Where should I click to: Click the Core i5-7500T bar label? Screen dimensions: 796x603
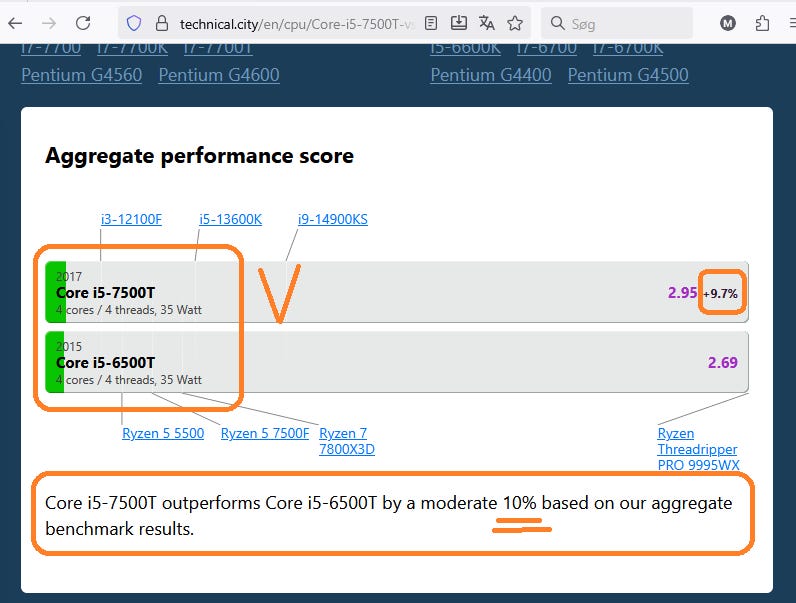(105, 293)
